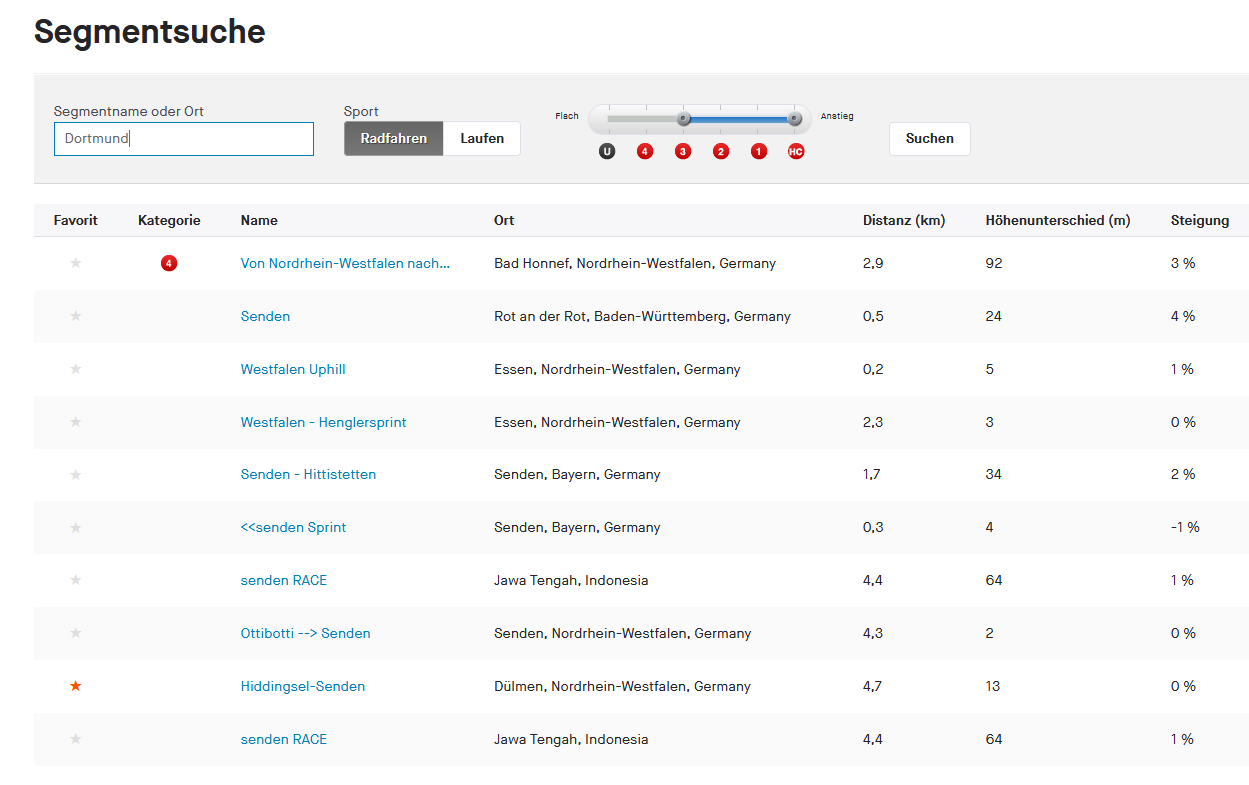Click the black U uncategorized climb icon

607,152
